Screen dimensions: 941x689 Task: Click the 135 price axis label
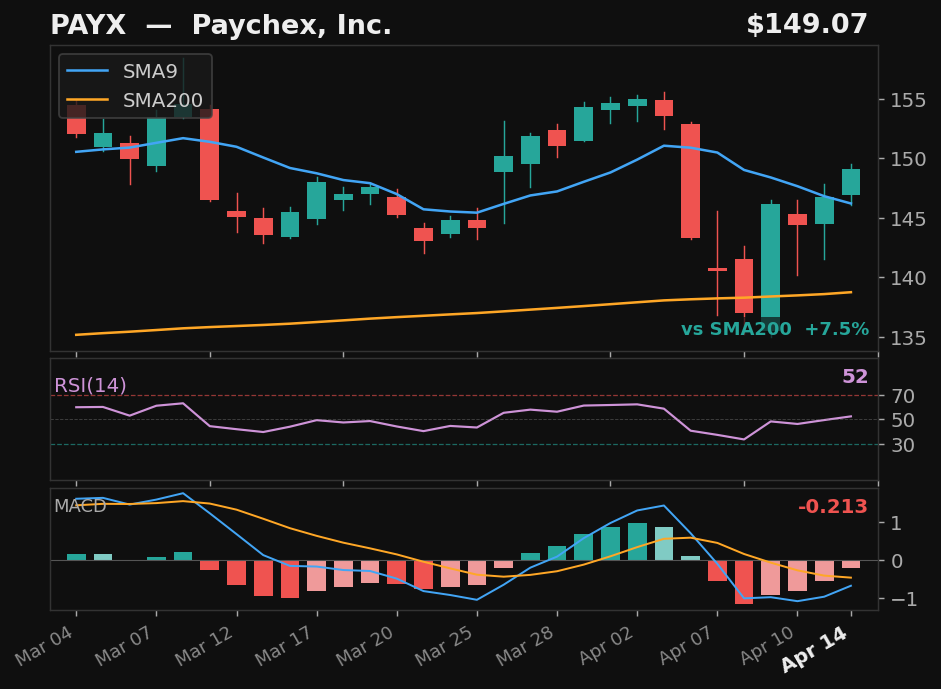click(908, 338)
